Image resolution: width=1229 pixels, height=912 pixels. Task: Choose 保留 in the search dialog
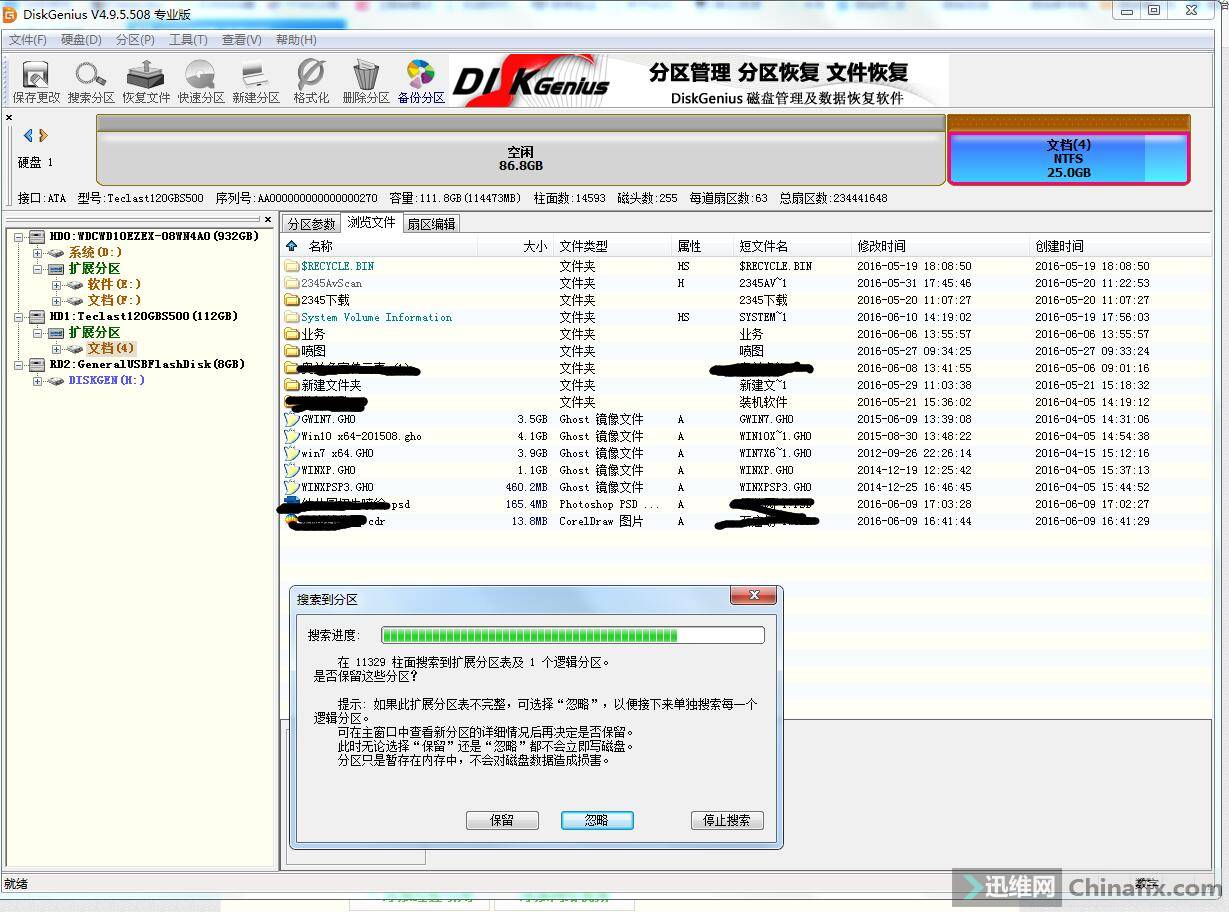pyautogui.click(x=502, y=820)
